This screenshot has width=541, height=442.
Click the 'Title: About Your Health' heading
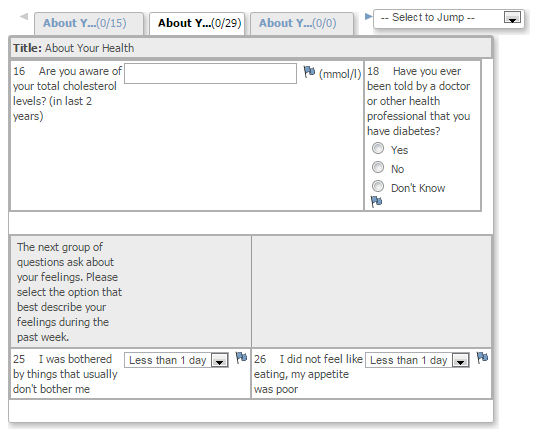(73, 48)
